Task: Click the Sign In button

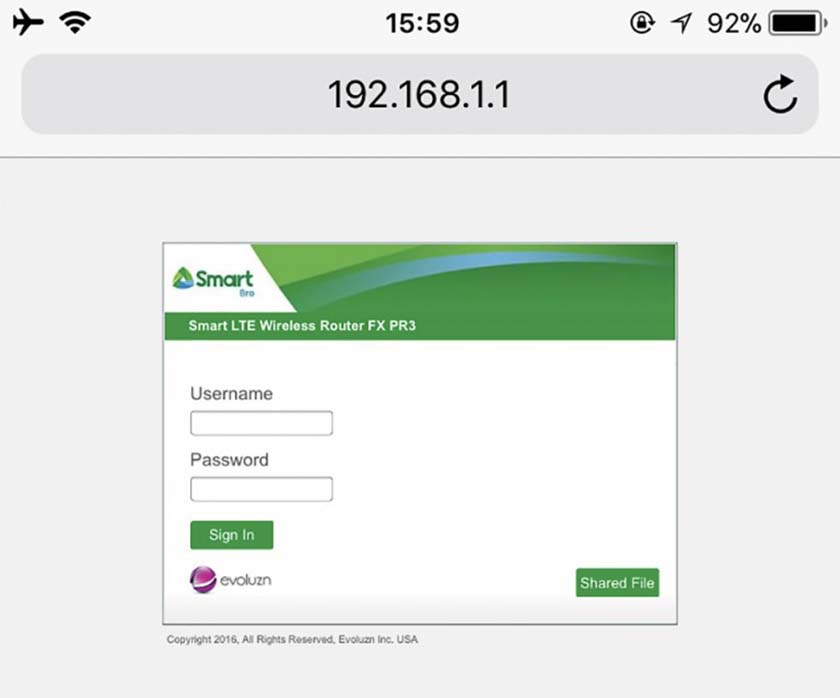Action: pyautogui.click(x=231, y=535)
